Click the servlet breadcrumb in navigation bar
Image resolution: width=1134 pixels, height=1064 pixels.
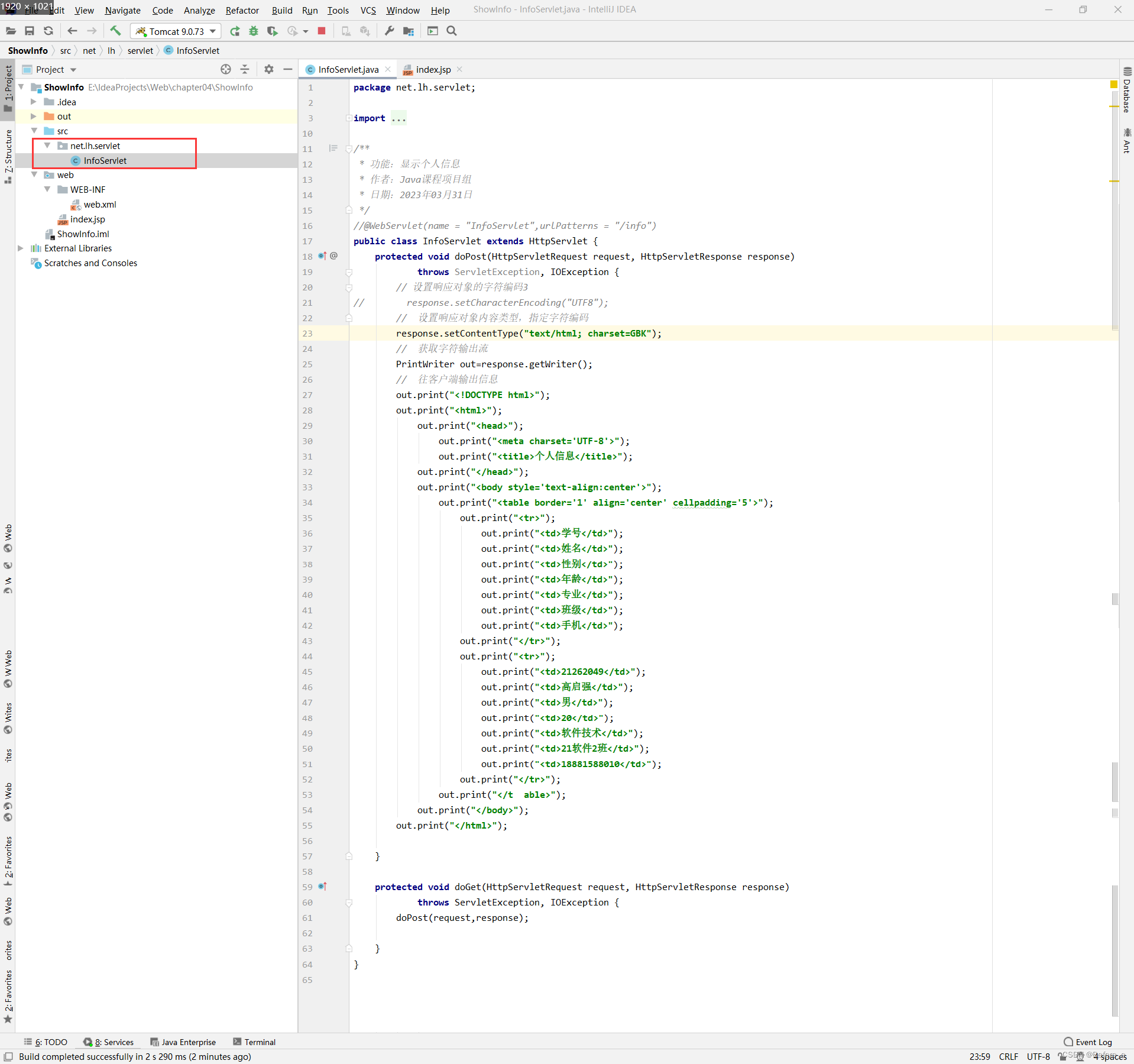(x=140, y=50)
